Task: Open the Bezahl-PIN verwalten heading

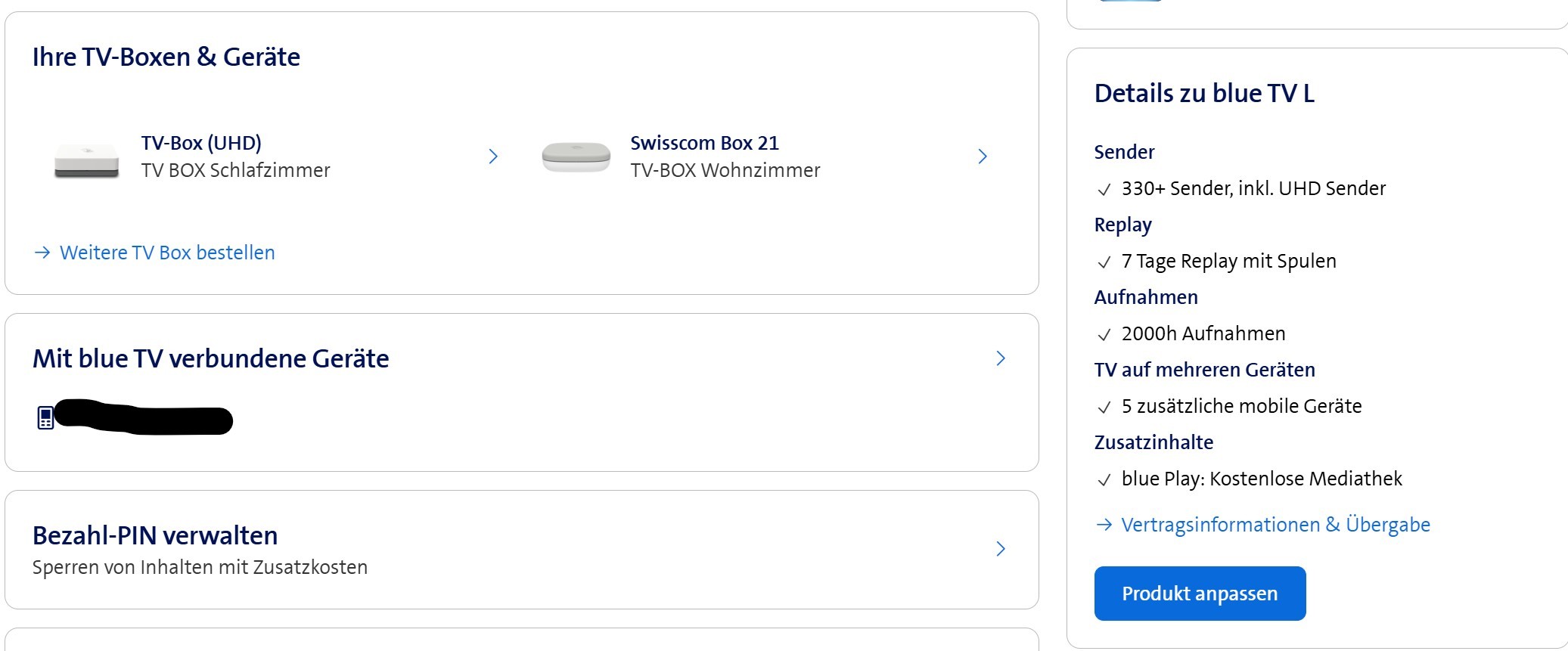Action: pyautogui.click(x=155, y=535)
